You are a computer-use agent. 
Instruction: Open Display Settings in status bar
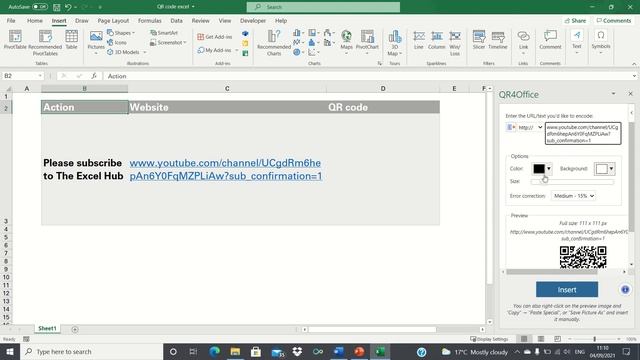coord(489,339)
